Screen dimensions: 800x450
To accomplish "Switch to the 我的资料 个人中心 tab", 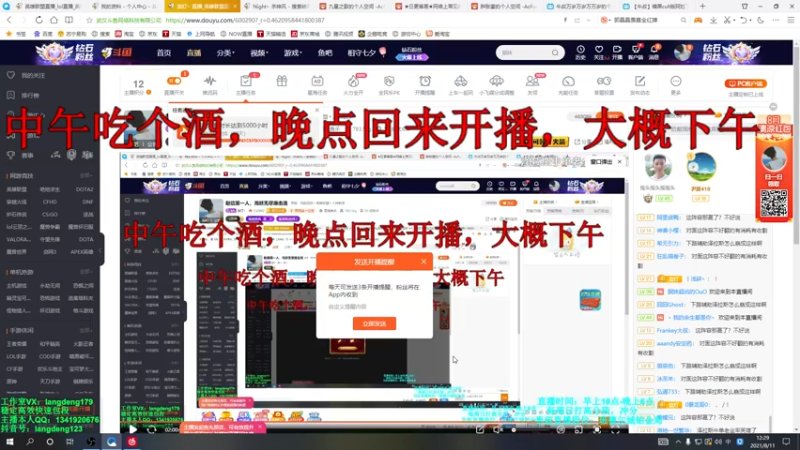I will (124, 6).
